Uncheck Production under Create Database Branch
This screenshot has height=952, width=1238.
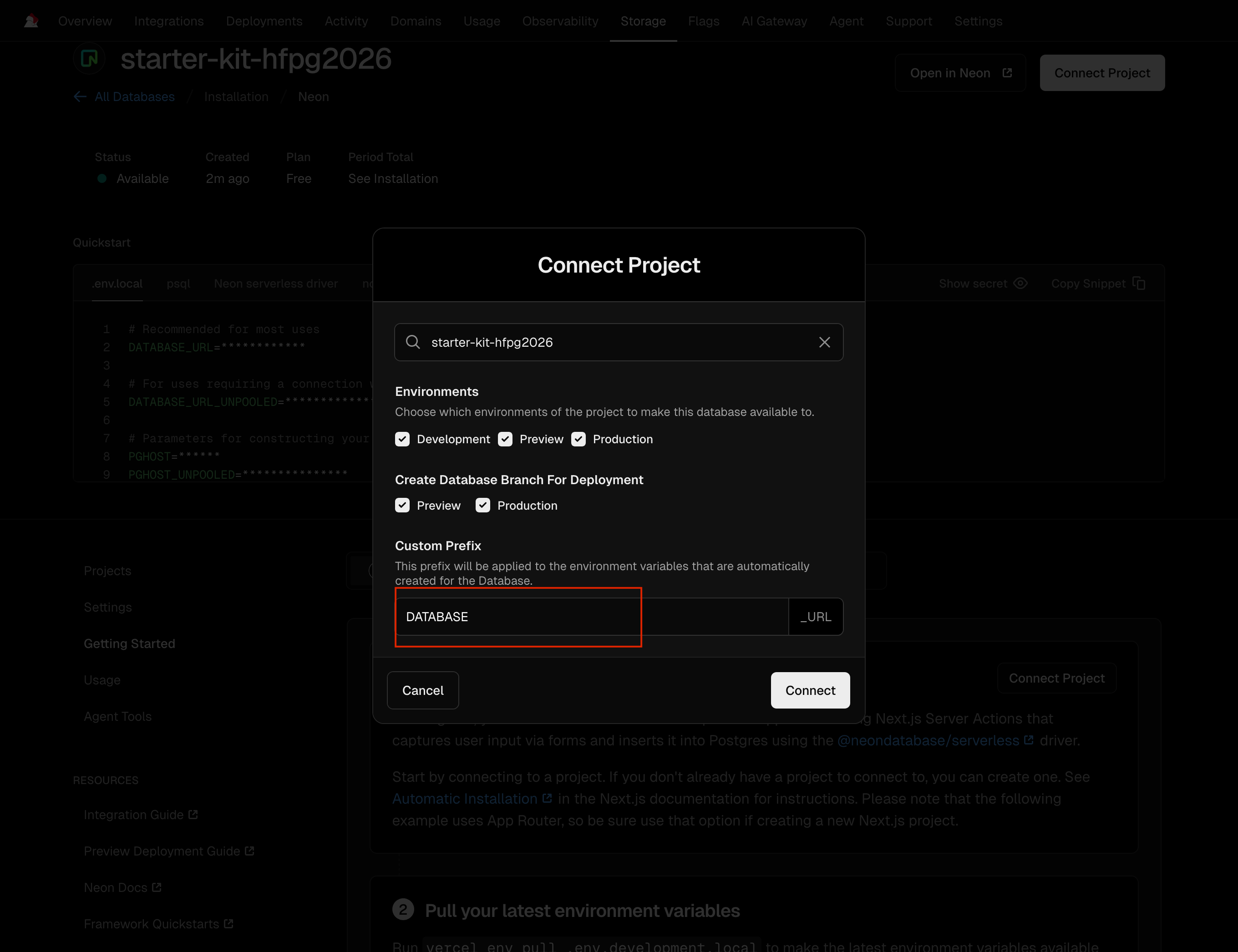482,506
